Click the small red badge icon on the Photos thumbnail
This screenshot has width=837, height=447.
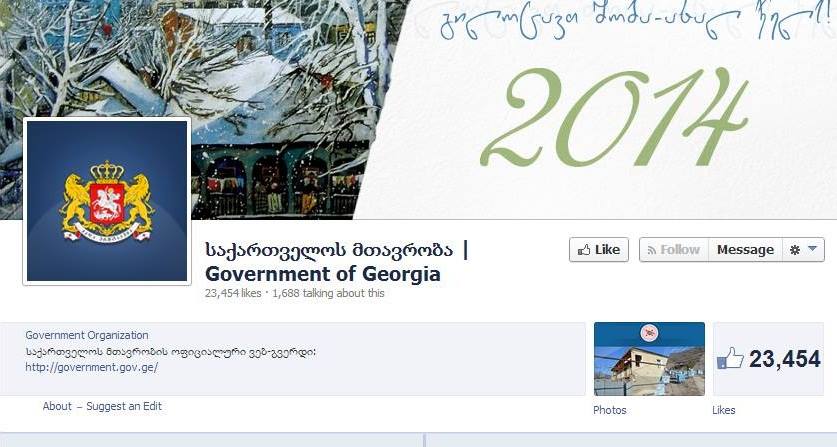[649, 333]
